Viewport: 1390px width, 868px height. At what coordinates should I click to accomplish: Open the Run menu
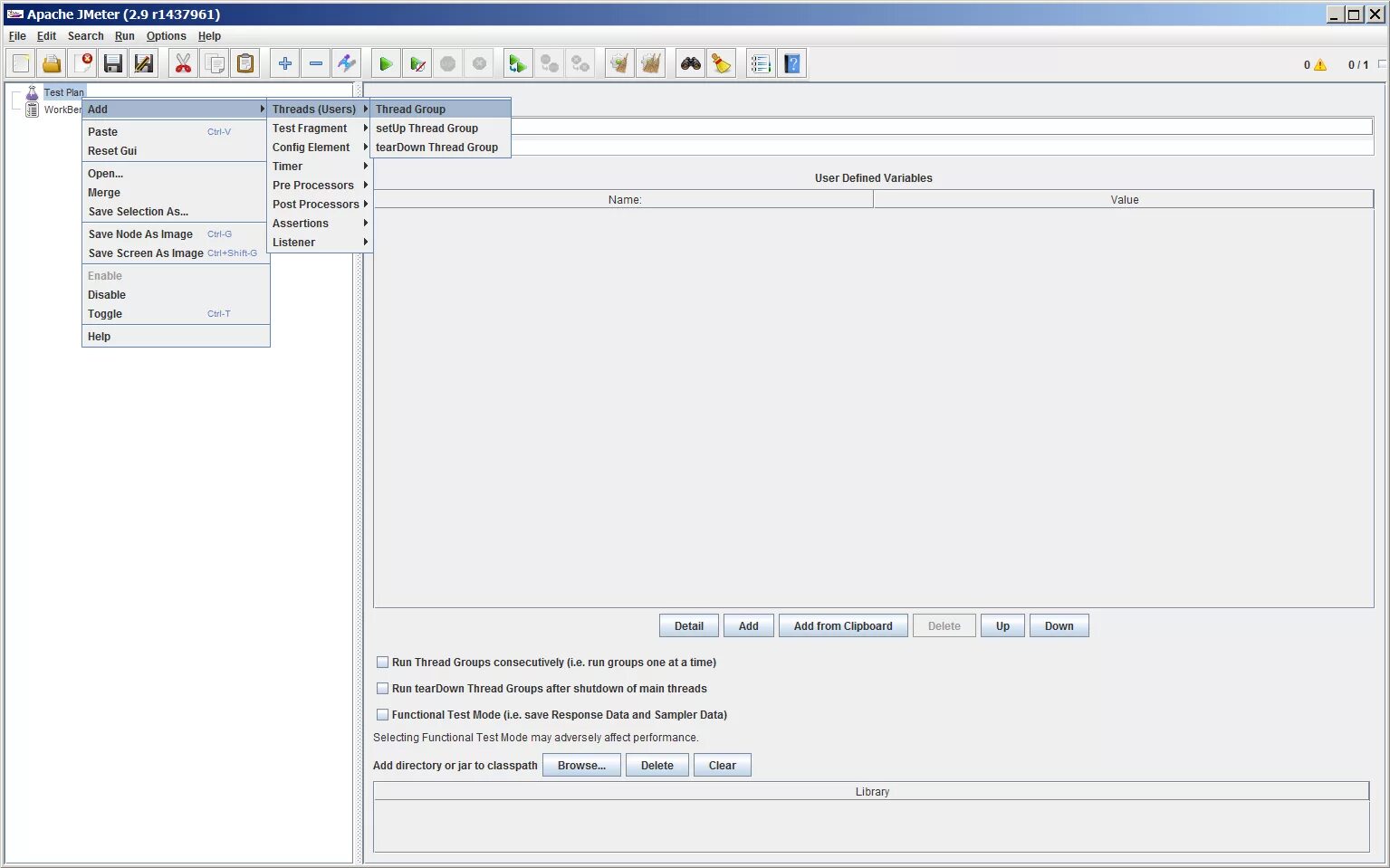pyautogui.click(x=125, y=36)
